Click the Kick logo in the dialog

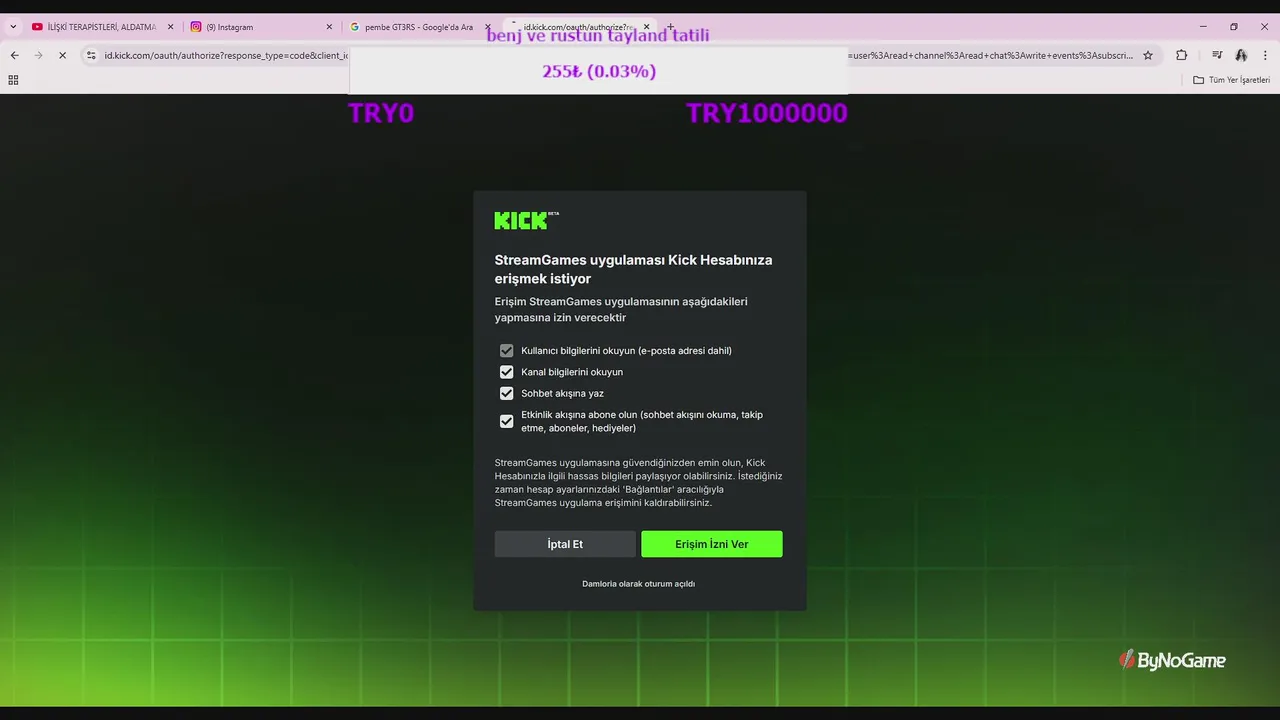526,220
